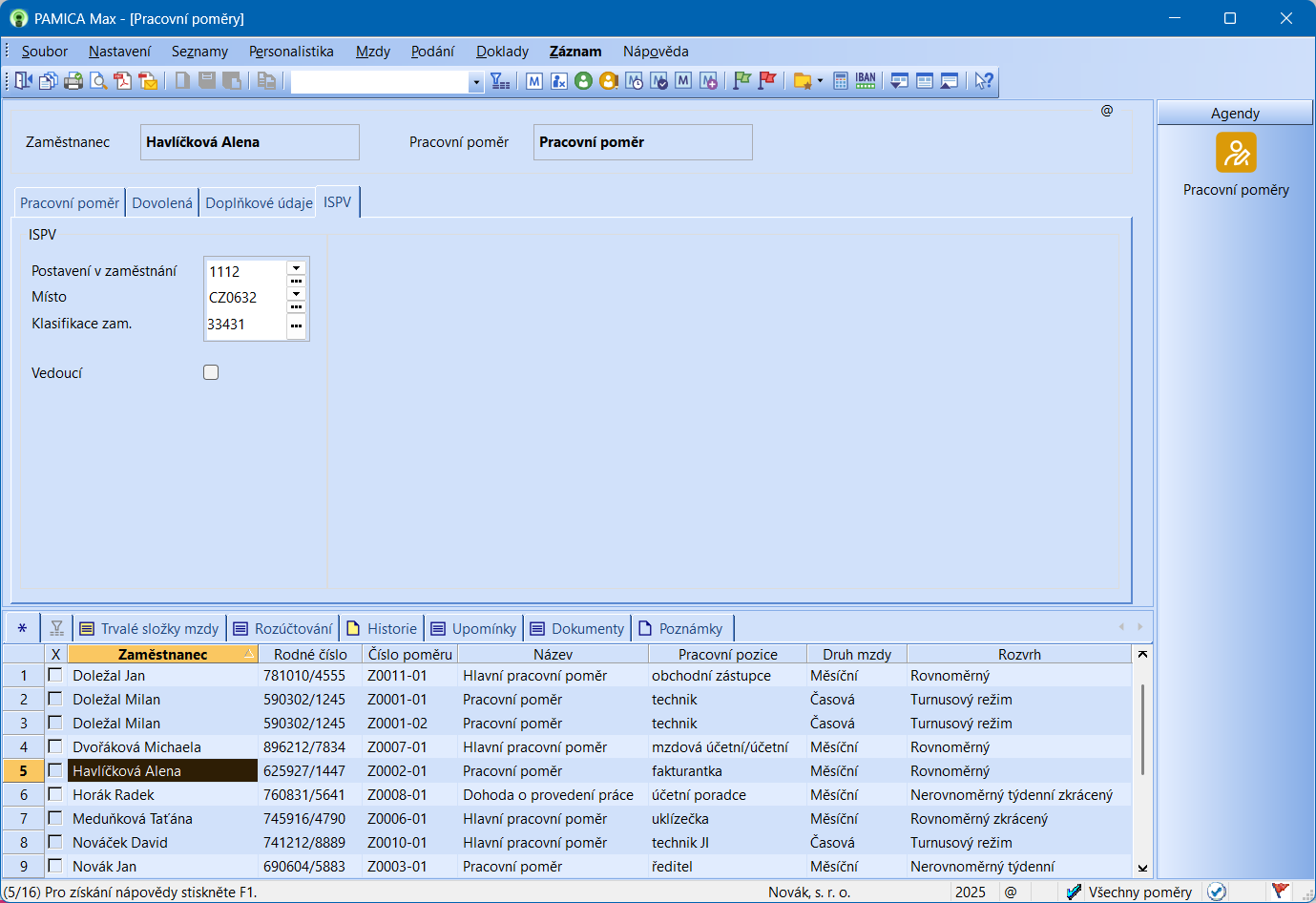Click the starred folder favorites icon
This screenshot has height=903, width=1316.
pyautogui.click(x=803, y=81)
